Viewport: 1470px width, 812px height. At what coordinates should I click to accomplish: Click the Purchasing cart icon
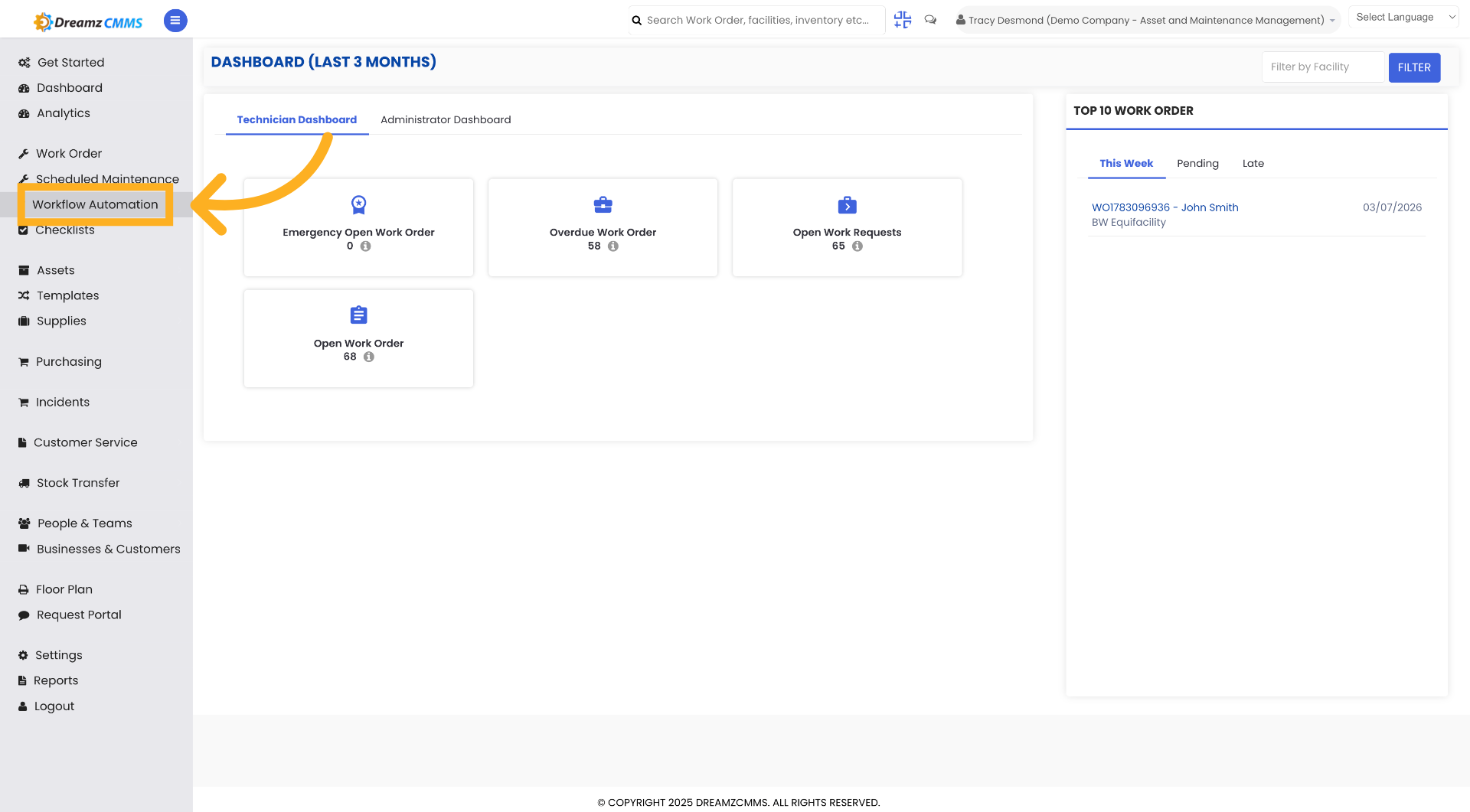24,362
